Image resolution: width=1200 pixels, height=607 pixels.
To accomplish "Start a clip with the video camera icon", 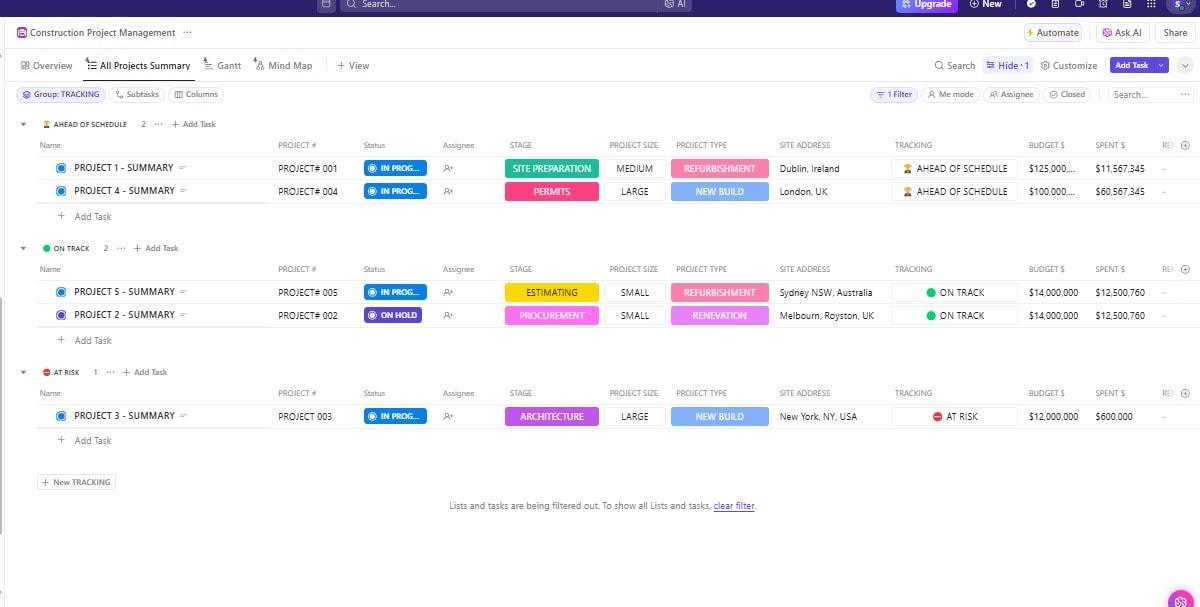I will coord(1079,4).
